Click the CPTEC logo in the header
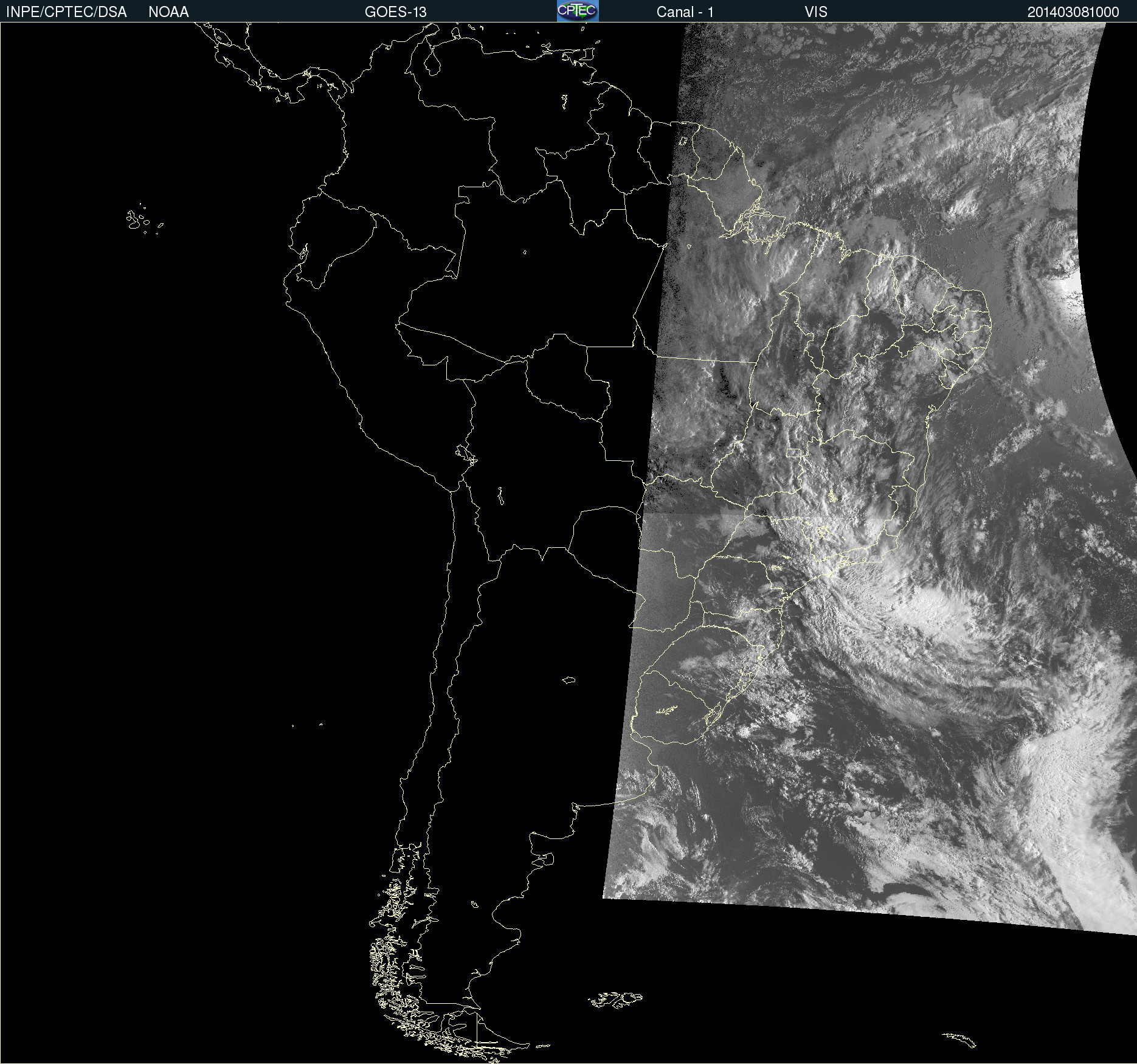This screenshot has width=1137, height=1064. (578, 11)
